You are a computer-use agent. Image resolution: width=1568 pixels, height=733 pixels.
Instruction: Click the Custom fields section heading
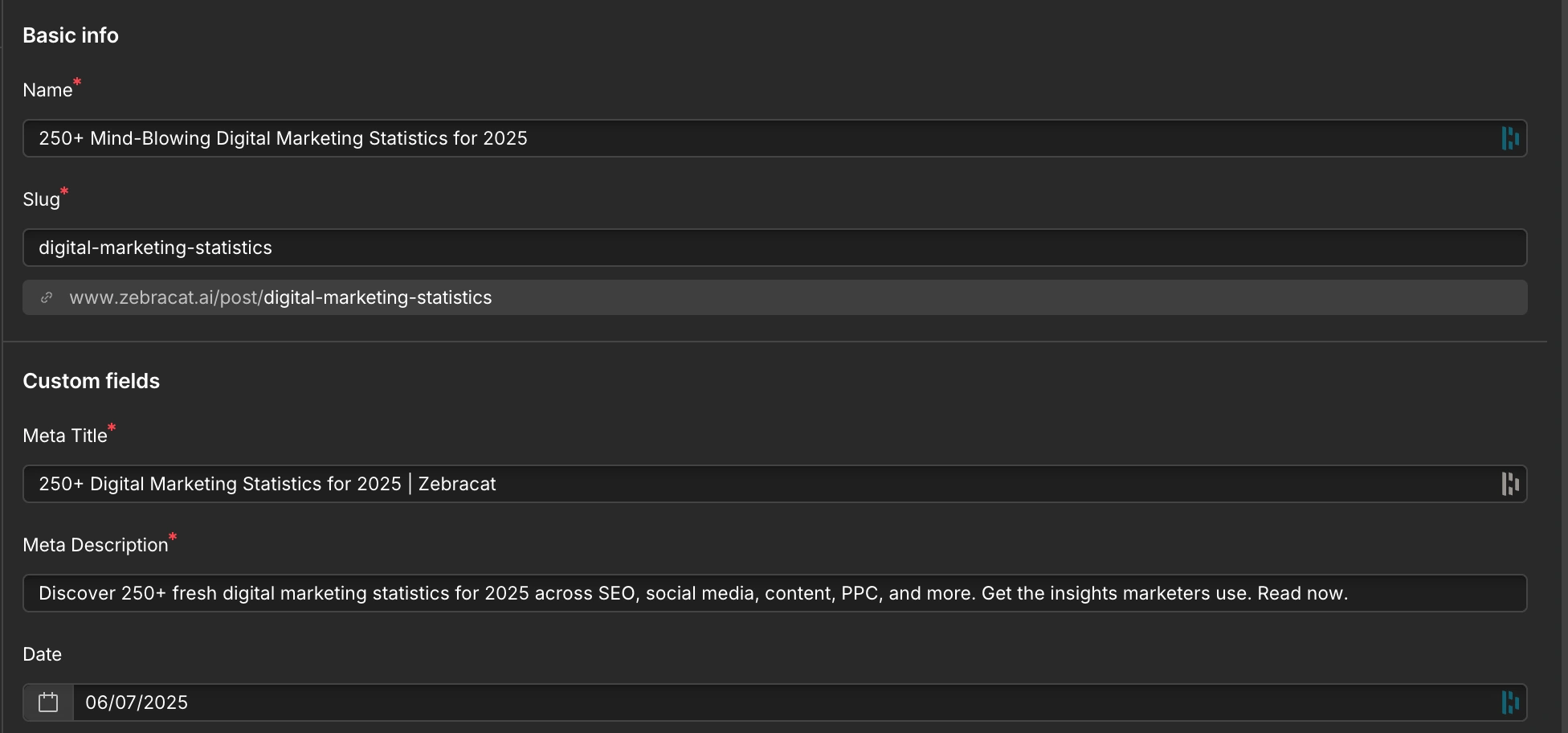[91, 381]
